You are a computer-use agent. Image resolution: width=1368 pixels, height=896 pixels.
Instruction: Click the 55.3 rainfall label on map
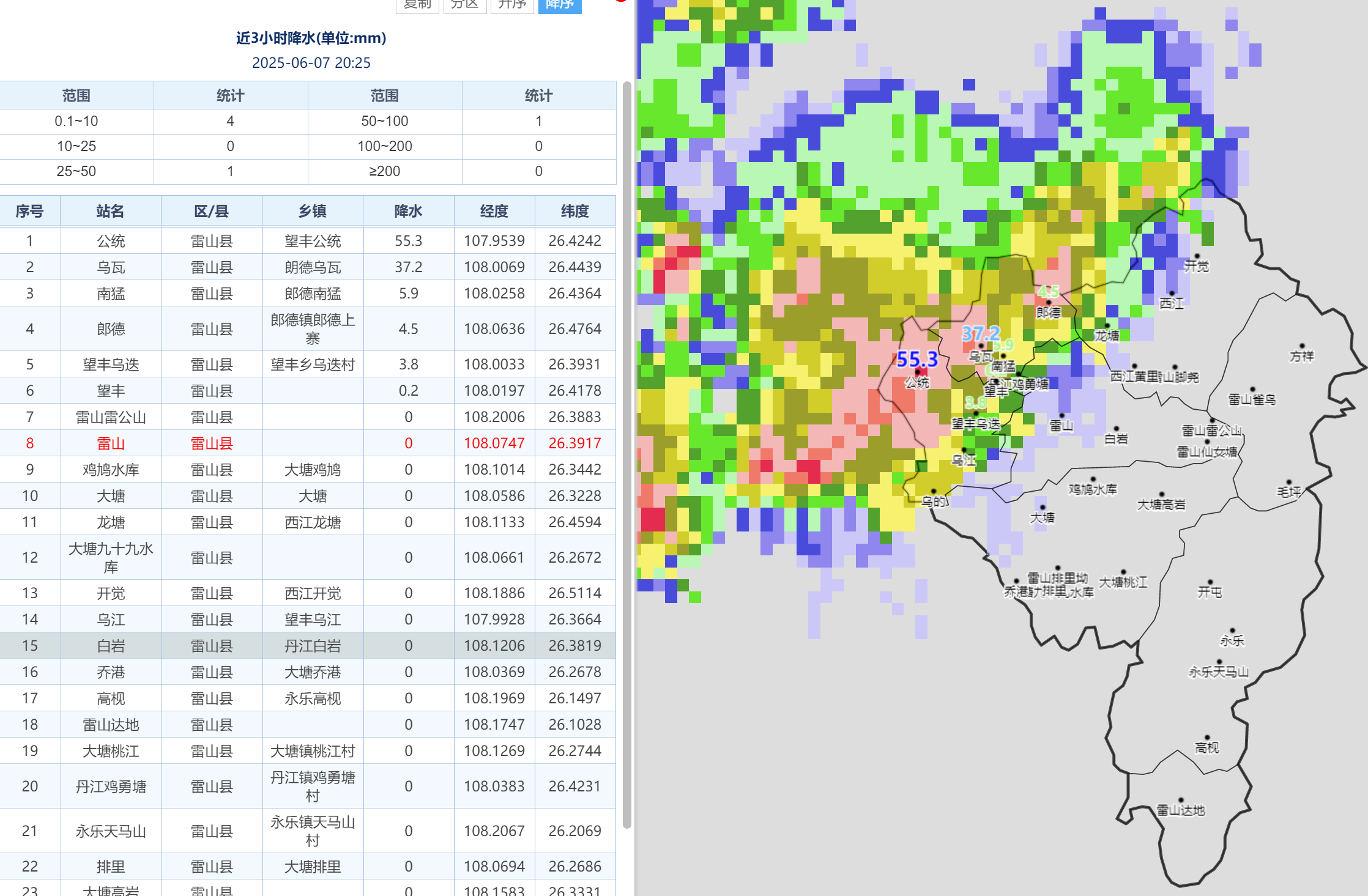pyautogui.click(x=916, y=359)
